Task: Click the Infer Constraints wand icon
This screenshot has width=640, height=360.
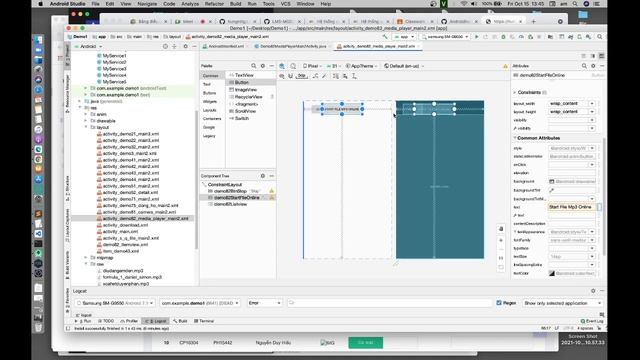Action: pos(324,76)
